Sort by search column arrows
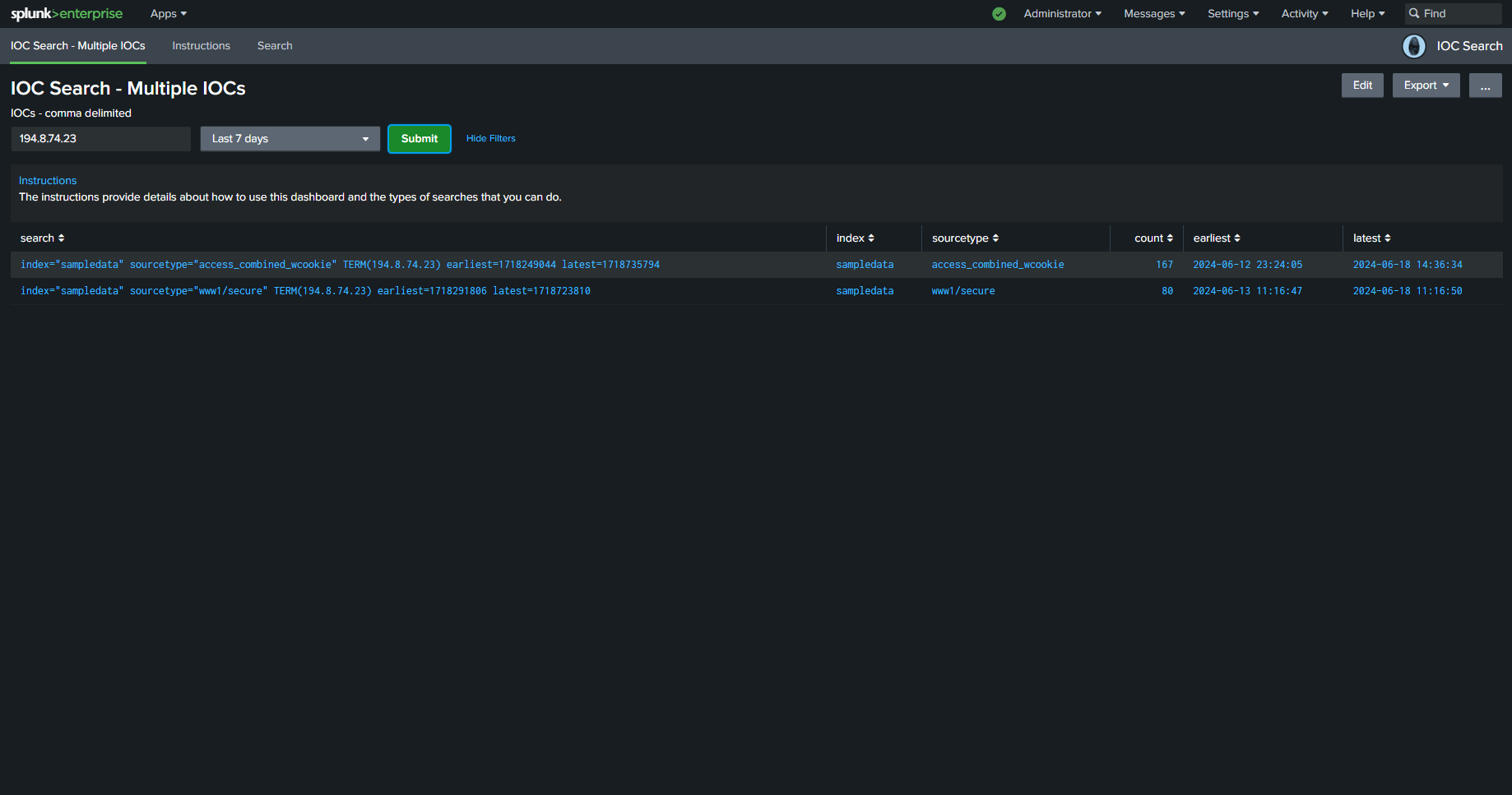 click(61, 238)
